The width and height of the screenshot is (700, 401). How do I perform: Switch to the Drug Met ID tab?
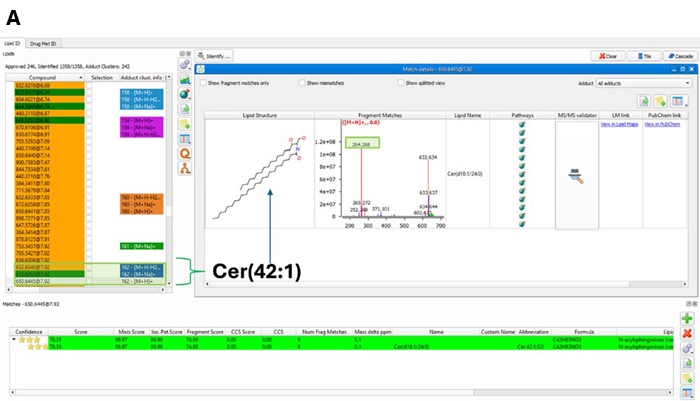pos(44,43)
